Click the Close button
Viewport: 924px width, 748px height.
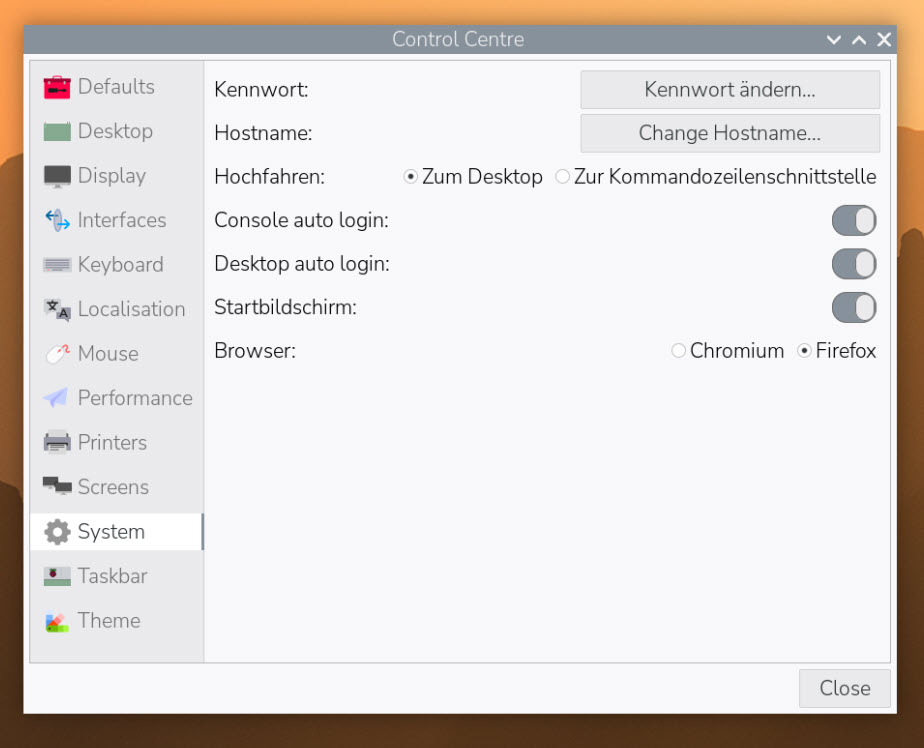[844, 688]
